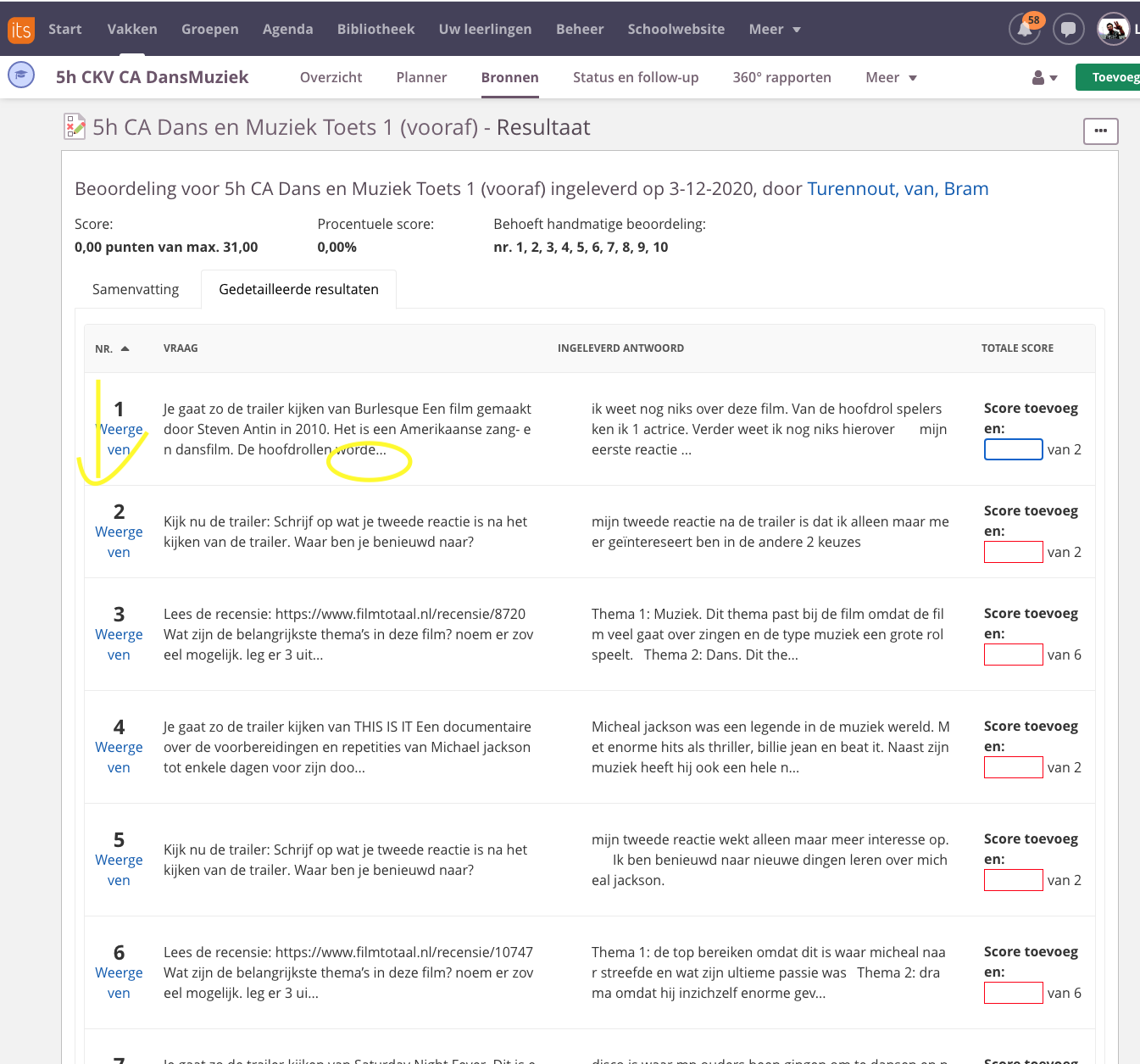Expand the top bar Meer menu
The height and width of the screenshot is (1064, 1140).
pos(774,30)
